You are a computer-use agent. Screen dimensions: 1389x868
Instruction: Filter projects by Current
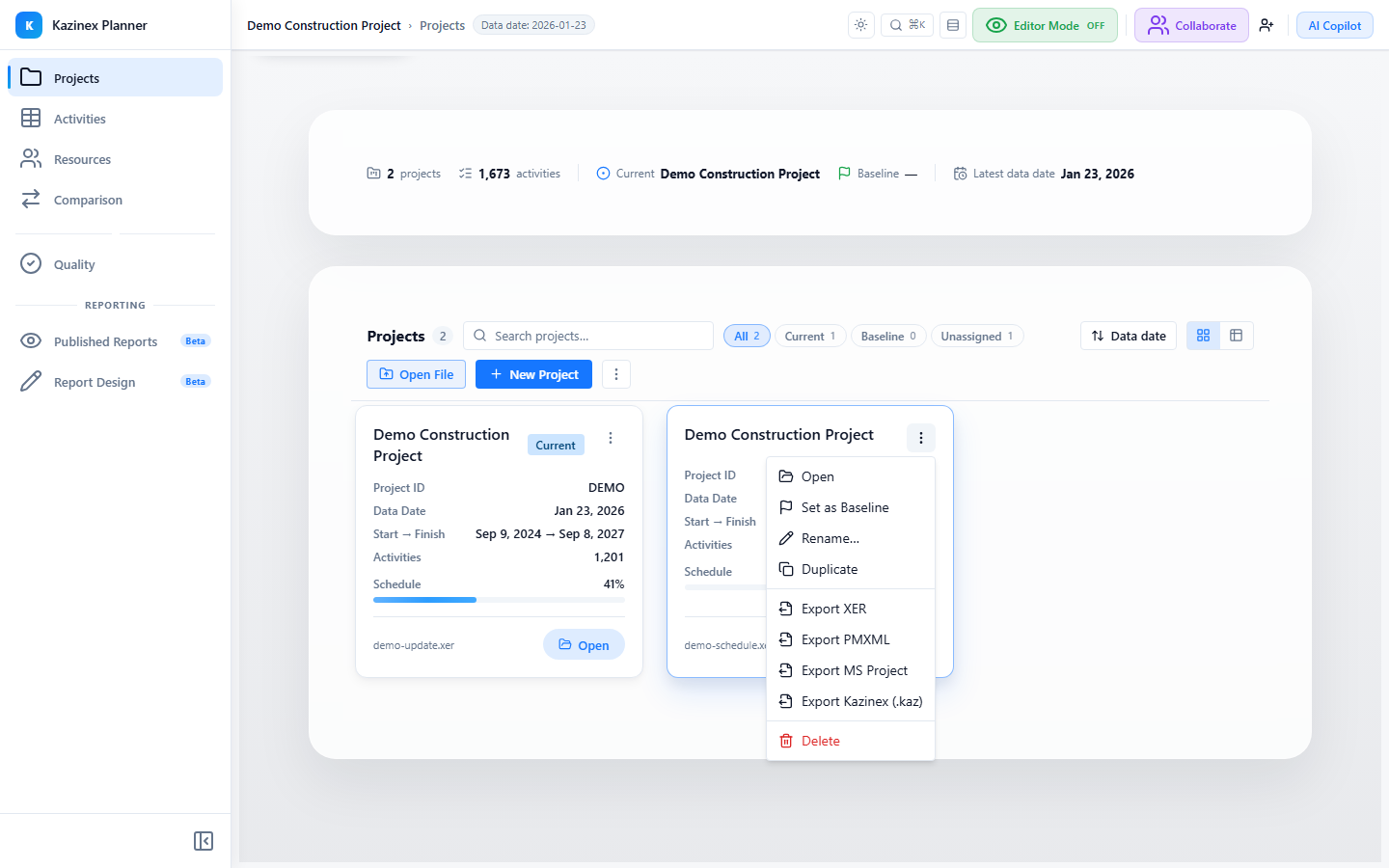point(810,336)
